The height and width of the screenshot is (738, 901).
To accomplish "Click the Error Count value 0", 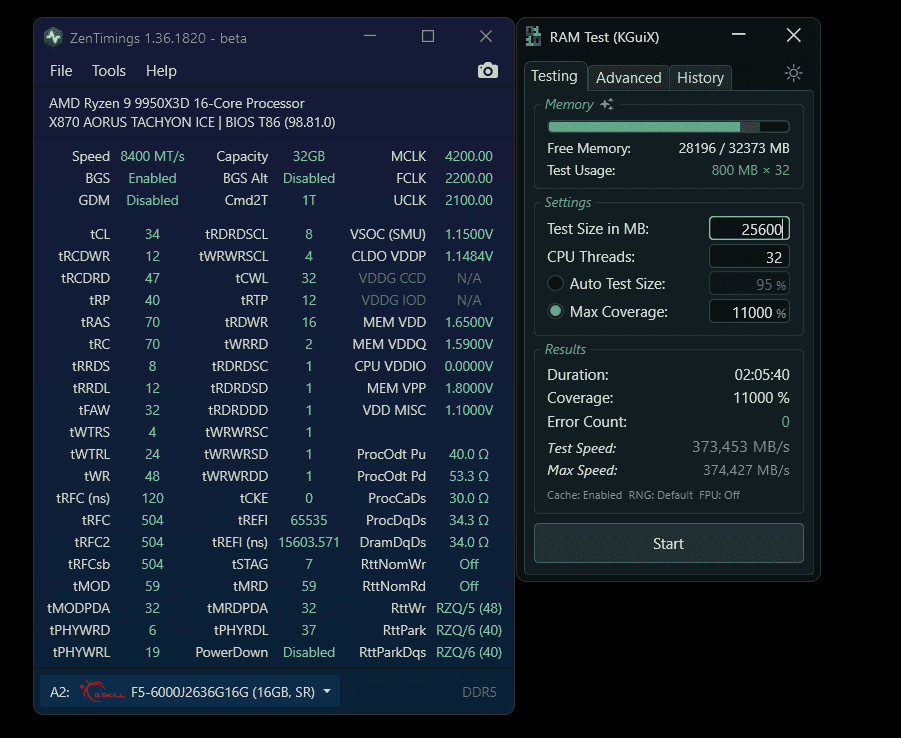I will point(786,422).
